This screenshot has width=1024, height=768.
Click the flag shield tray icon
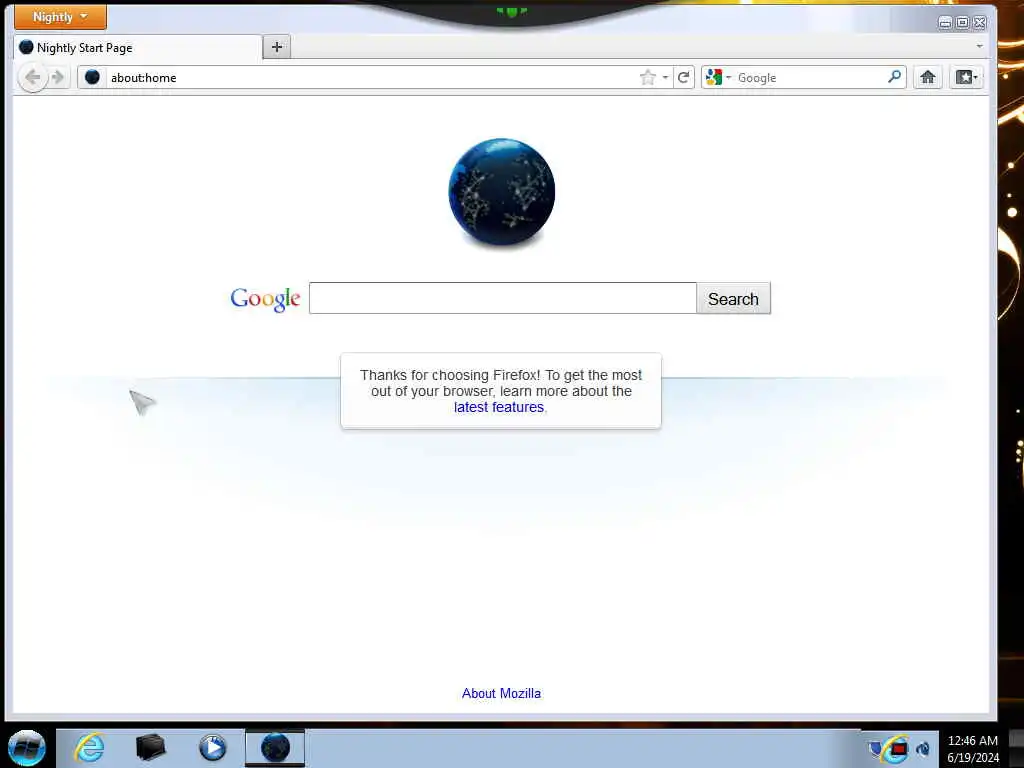click(x=876, y=748)
